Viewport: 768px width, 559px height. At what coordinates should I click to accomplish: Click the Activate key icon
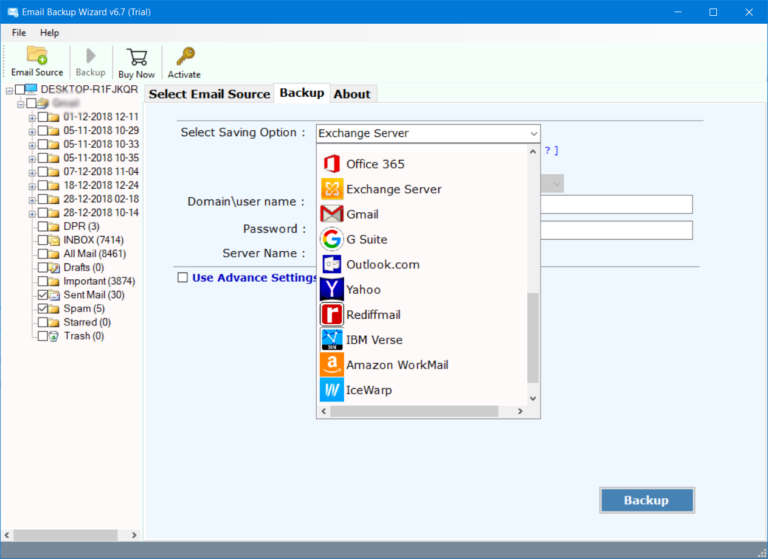[x=185, y=57]
